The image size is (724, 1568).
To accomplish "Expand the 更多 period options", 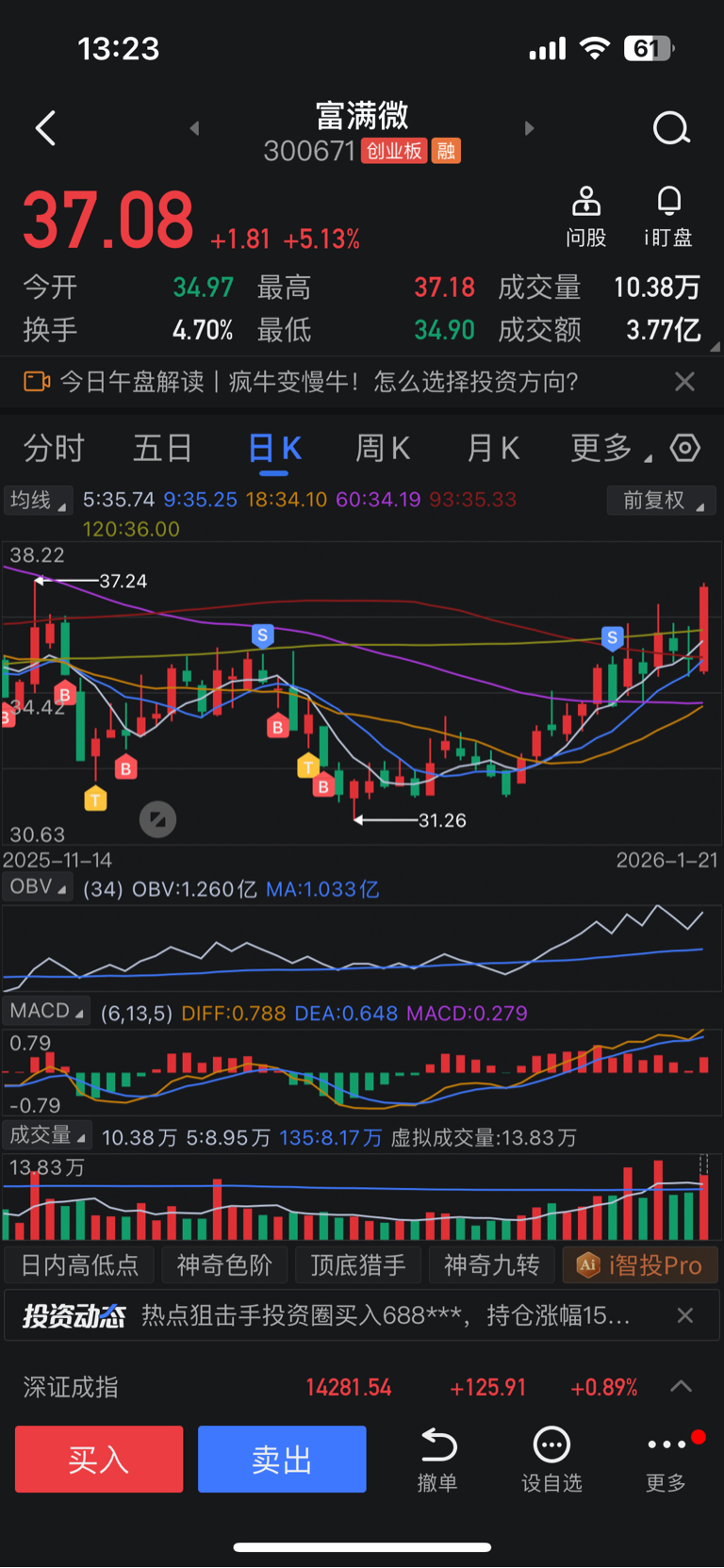I will tap(611, 448).
